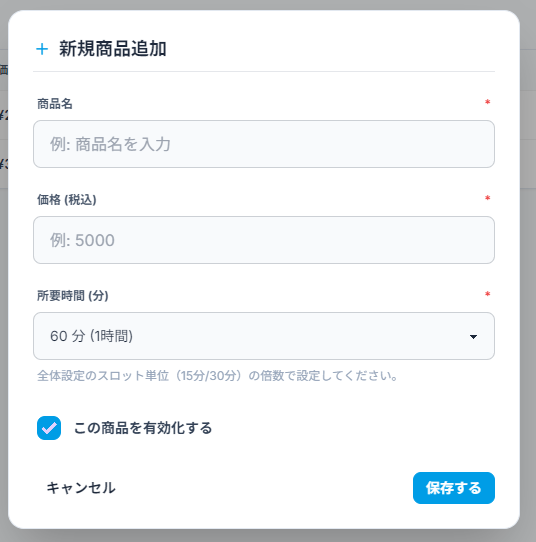Image resolution: width=536 pixels, height=542 pixels.
Task: Click the 保存する button
Action: (x=454, y=488)
